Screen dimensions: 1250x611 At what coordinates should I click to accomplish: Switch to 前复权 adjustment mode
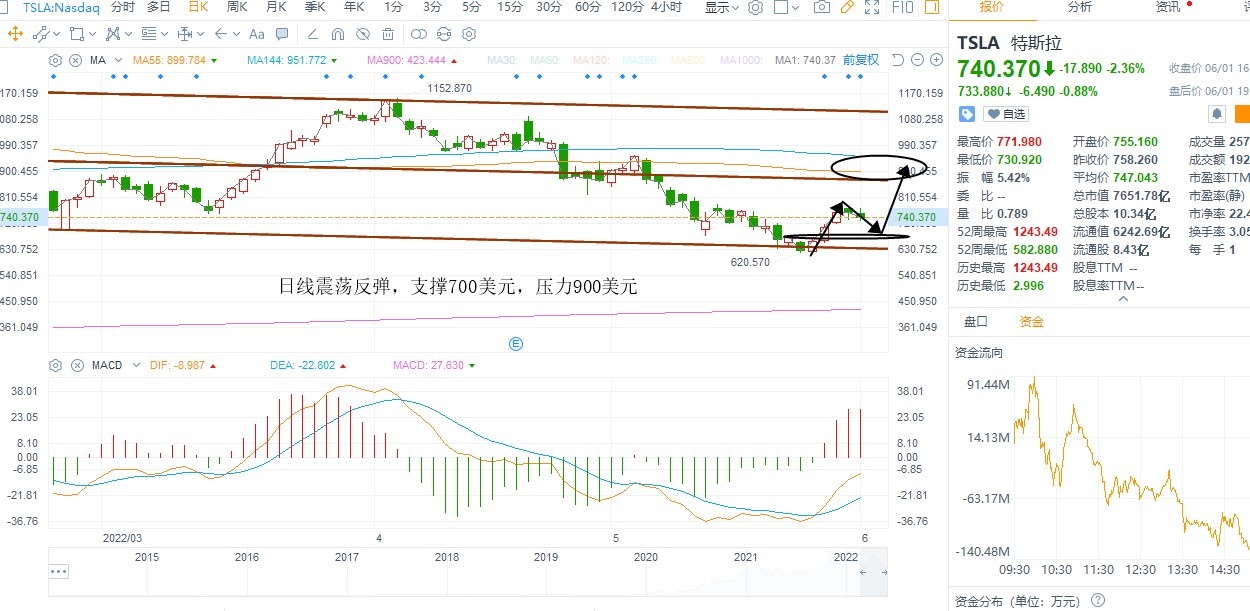(860, 60)
